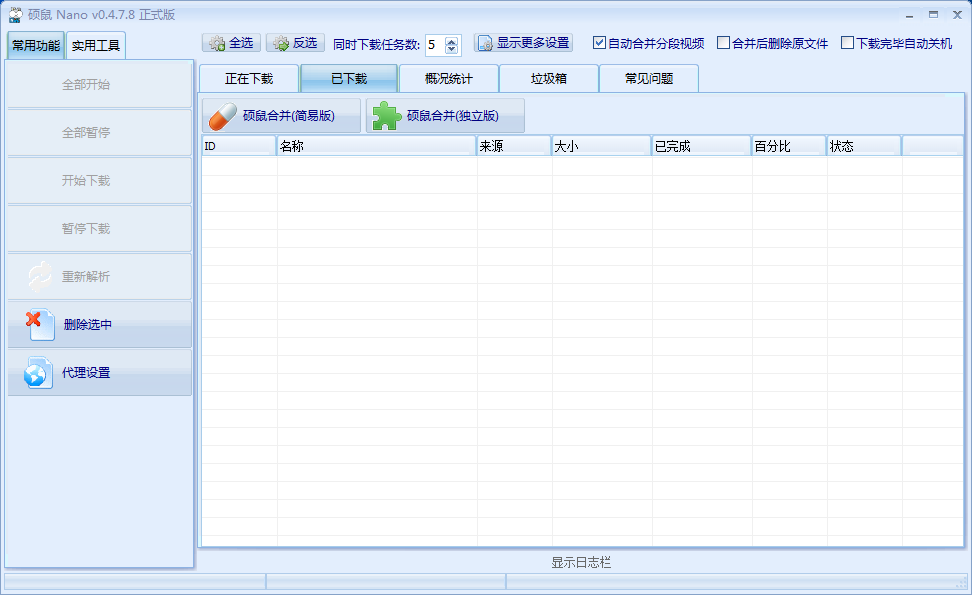
Task: Click the 硕鼠合并(独立版) puzzle piece icon
Action: pos(386,116)
